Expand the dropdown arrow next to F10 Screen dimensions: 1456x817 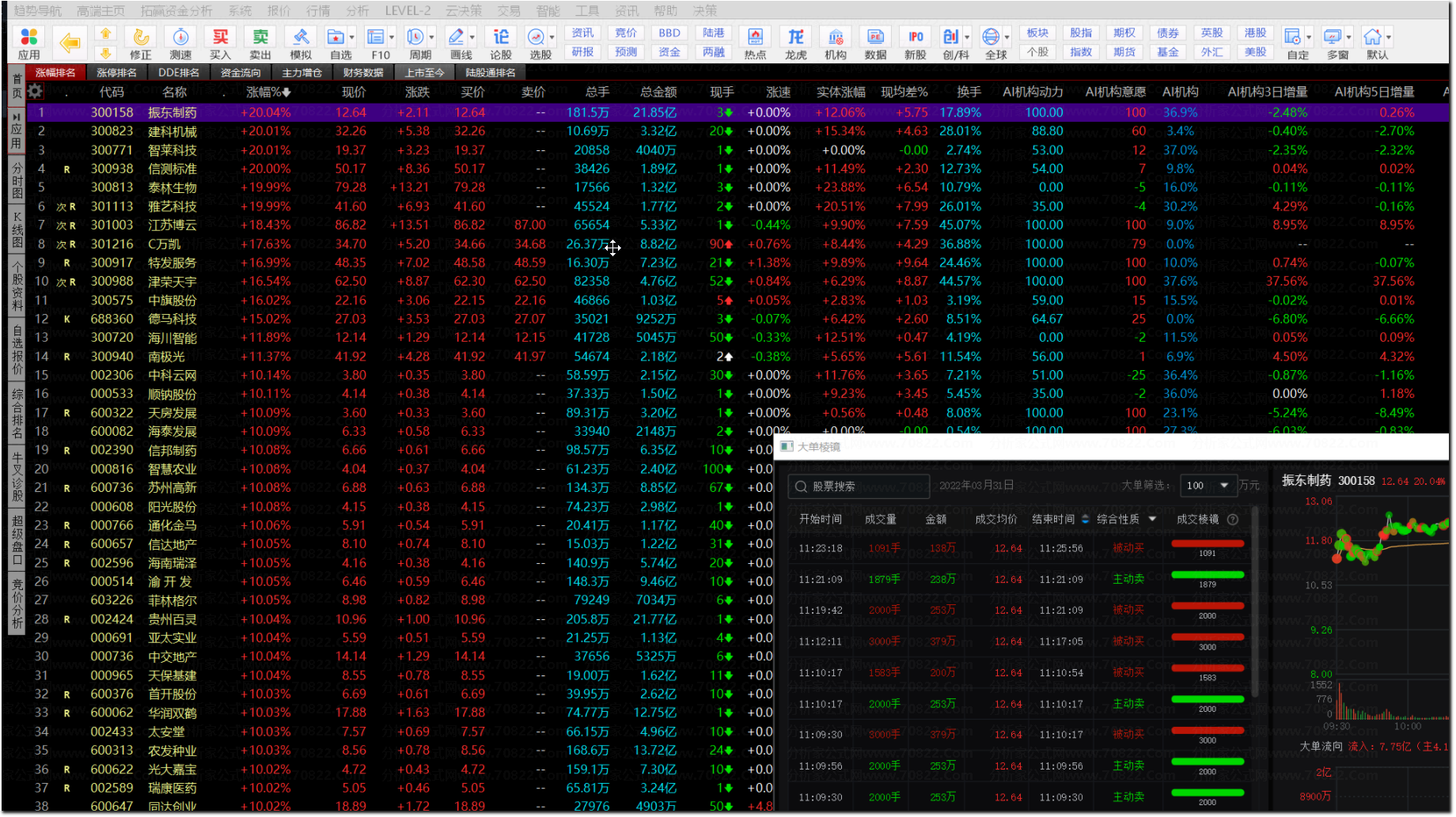click(392, 37)
